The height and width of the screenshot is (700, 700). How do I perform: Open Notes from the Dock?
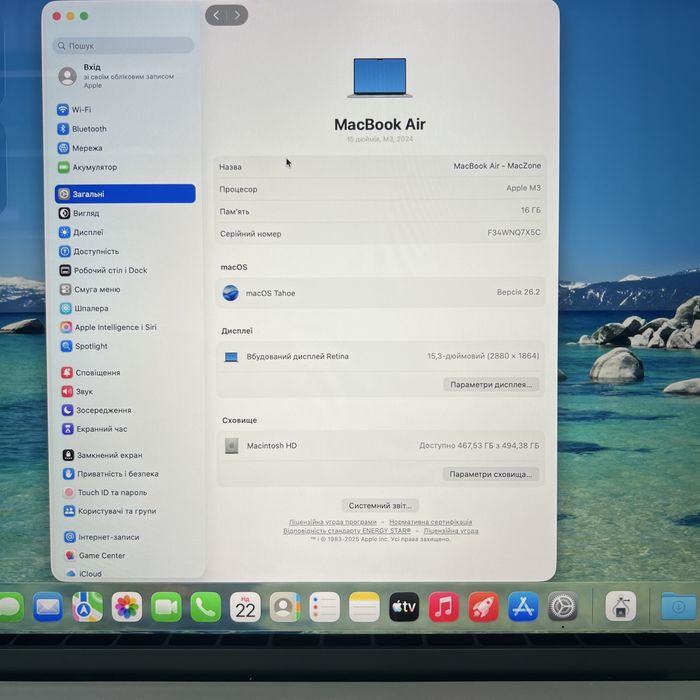(x=364, y=607)
